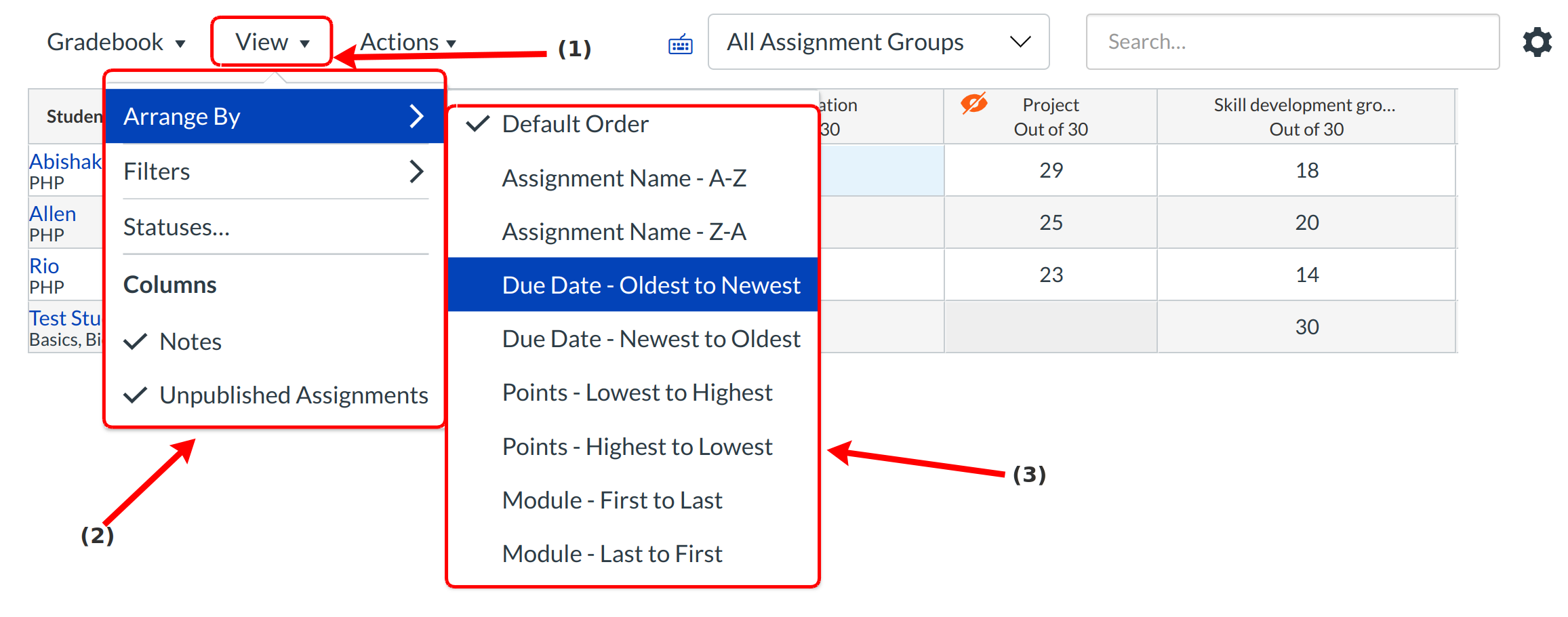Choose Due Date - Oldest to Newest
Image resolution: width=1568 pixels, height=617 pixels.
tap(650, 285)
